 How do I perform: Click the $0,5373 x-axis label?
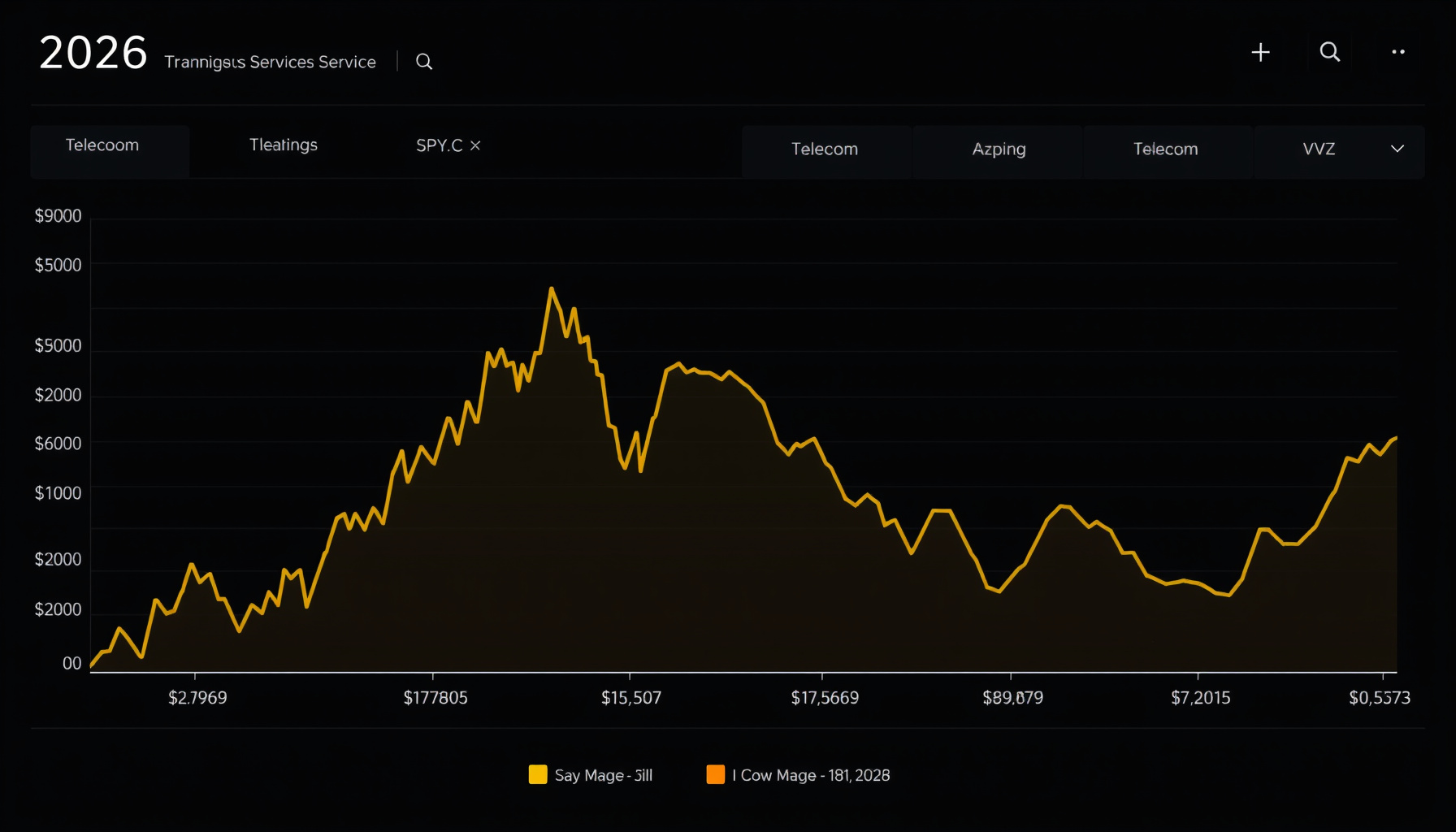pos(1380,698)
